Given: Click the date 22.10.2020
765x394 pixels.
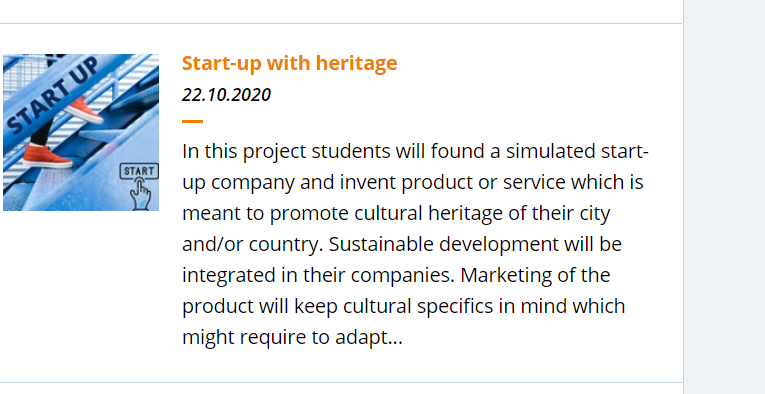Looking at the screenshot, I should pyautogui.click(x=226, y=95).
